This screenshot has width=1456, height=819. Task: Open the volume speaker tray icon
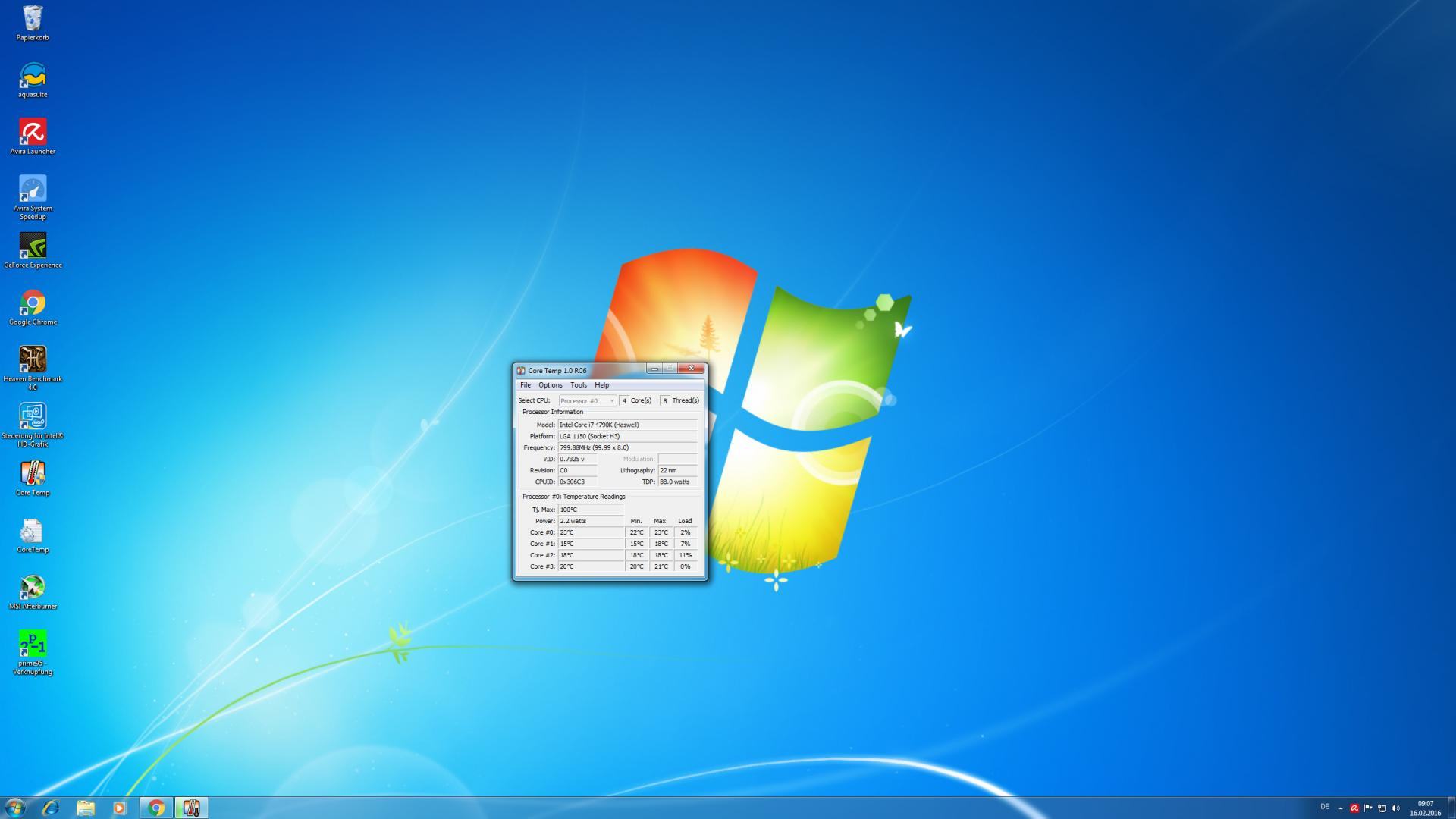(1395, 808)
